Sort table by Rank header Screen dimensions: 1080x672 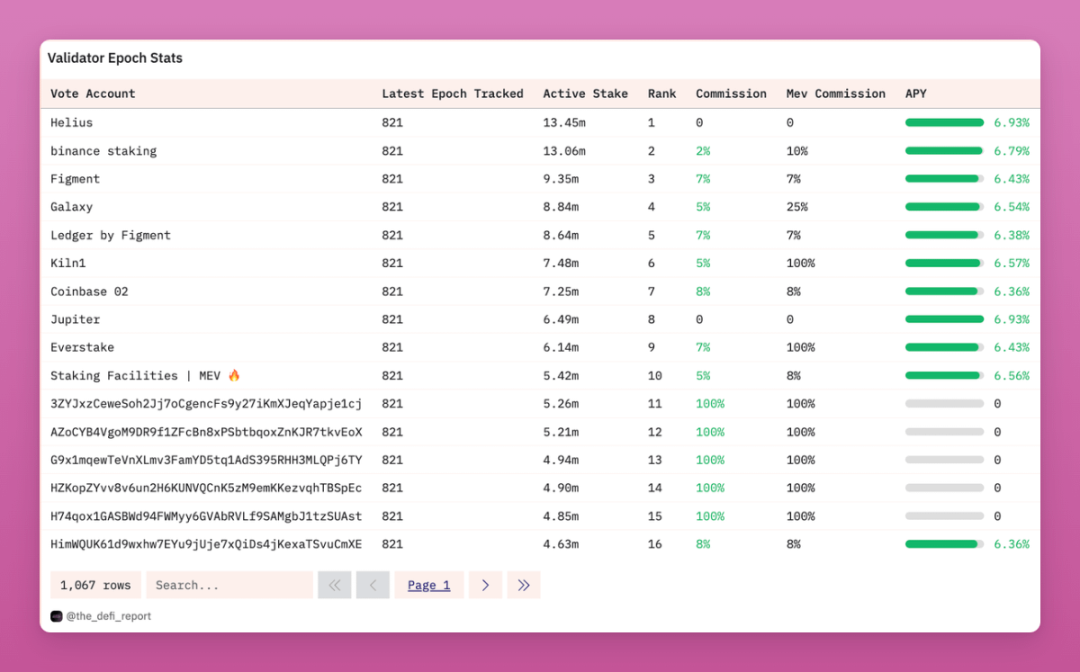pyautogui.click(x=661, y=94)
